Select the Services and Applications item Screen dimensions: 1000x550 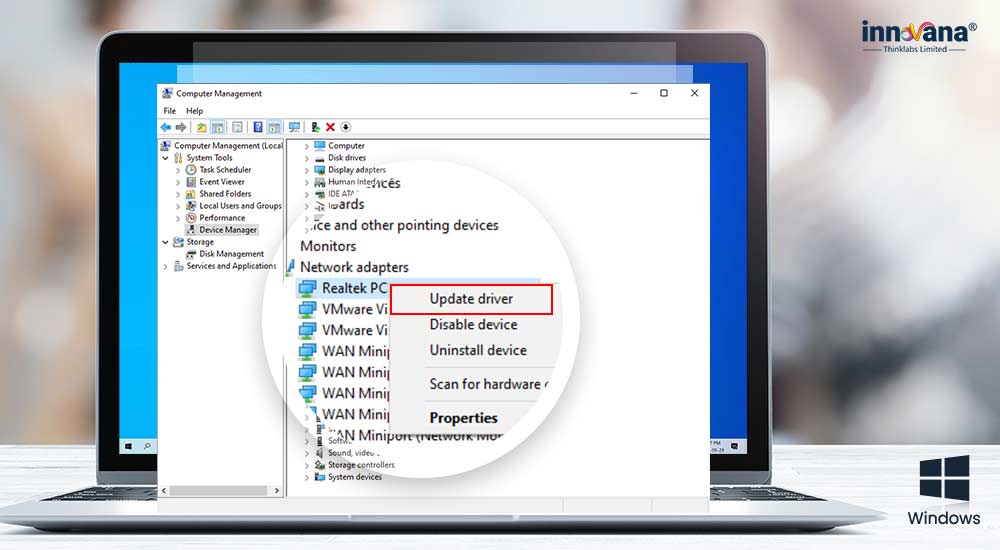pyautogui.click(x=231, y=266)
